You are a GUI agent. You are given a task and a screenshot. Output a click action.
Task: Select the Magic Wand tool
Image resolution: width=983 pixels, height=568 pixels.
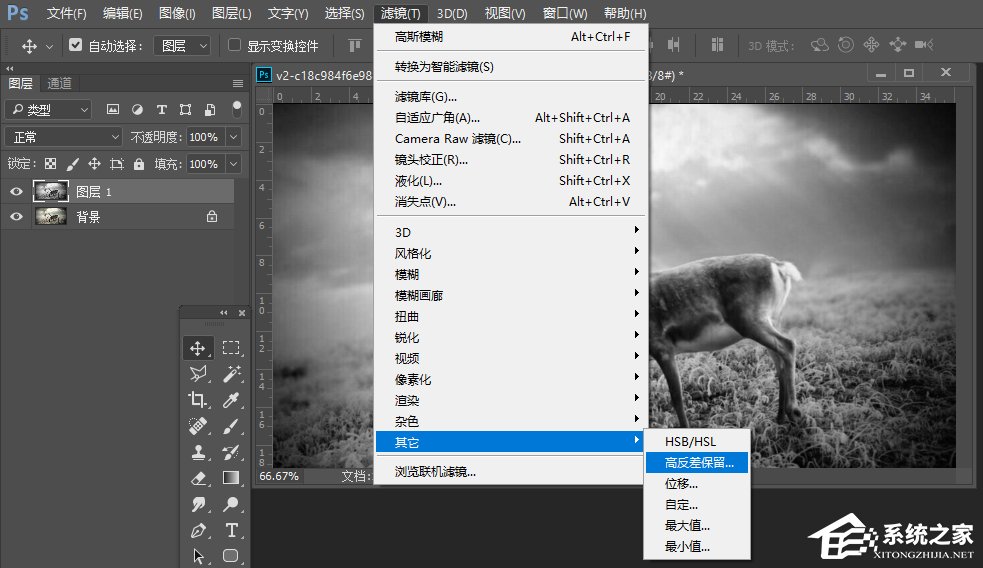point(231,373)
